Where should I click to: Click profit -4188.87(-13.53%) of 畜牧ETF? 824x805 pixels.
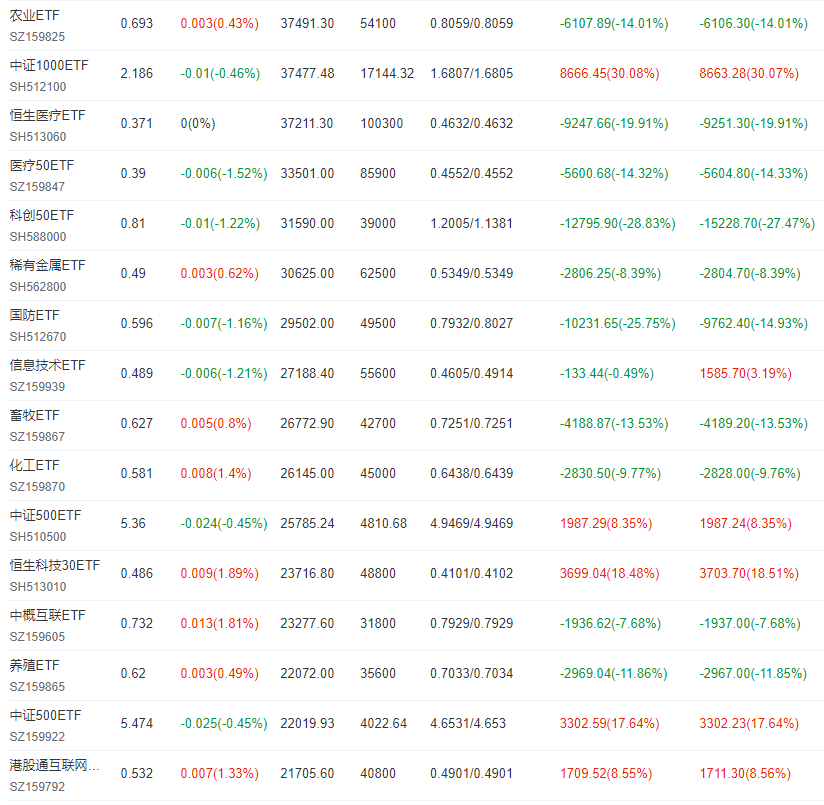tap(614, 424)
